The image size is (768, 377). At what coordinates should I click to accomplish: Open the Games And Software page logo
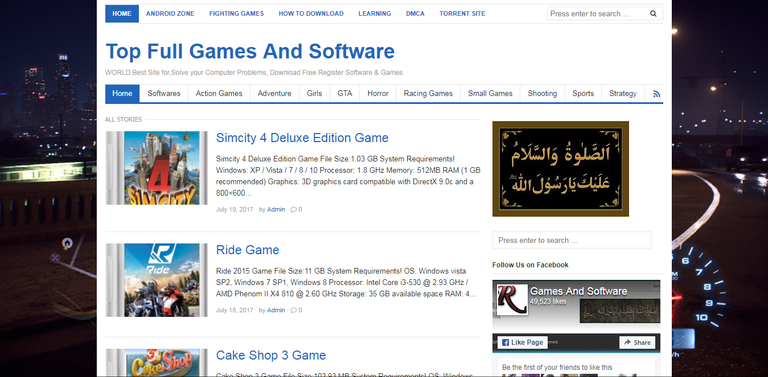(512, 299)
